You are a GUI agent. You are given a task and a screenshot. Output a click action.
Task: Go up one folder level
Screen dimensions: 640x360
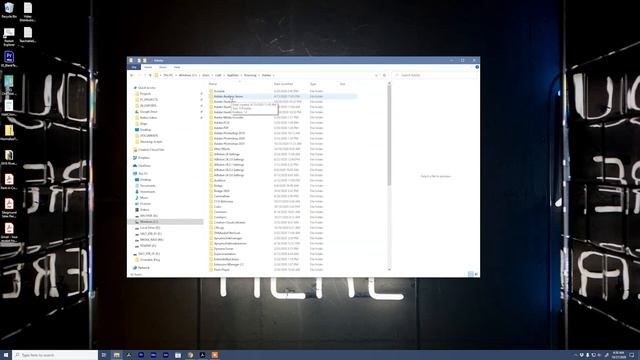tap(150, 75)
